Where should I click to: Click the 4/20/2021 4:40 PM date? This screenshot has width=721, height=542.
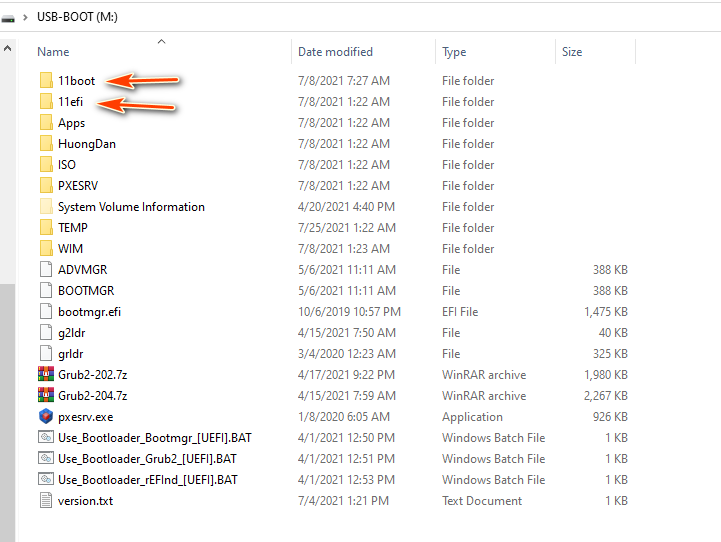tap(346, 207)
